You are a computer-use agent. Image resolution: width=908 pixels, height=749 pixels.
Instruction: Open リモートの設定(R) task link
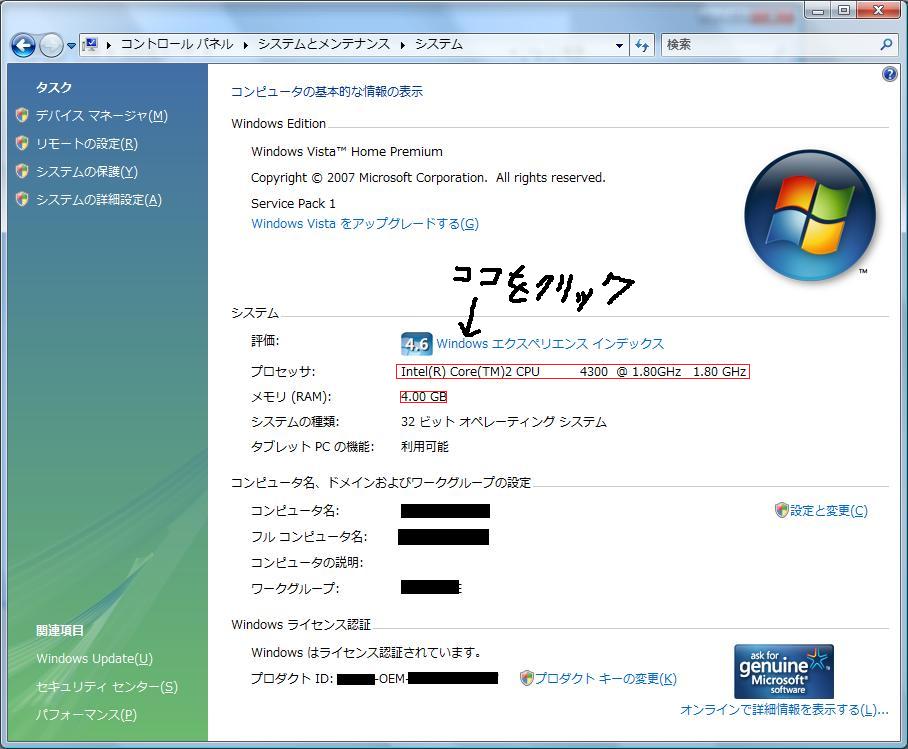(x=87, y=144)
